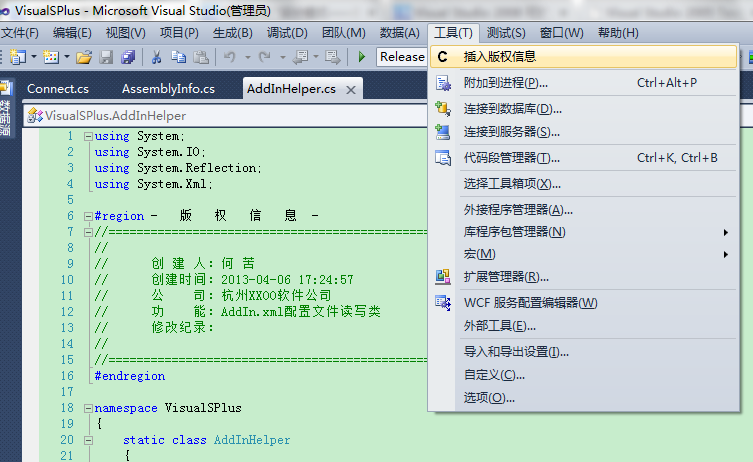This screenshot has height=462, width=753.
Task: Click the Copy toolbar icon
Action: click(x=179, y=58)
